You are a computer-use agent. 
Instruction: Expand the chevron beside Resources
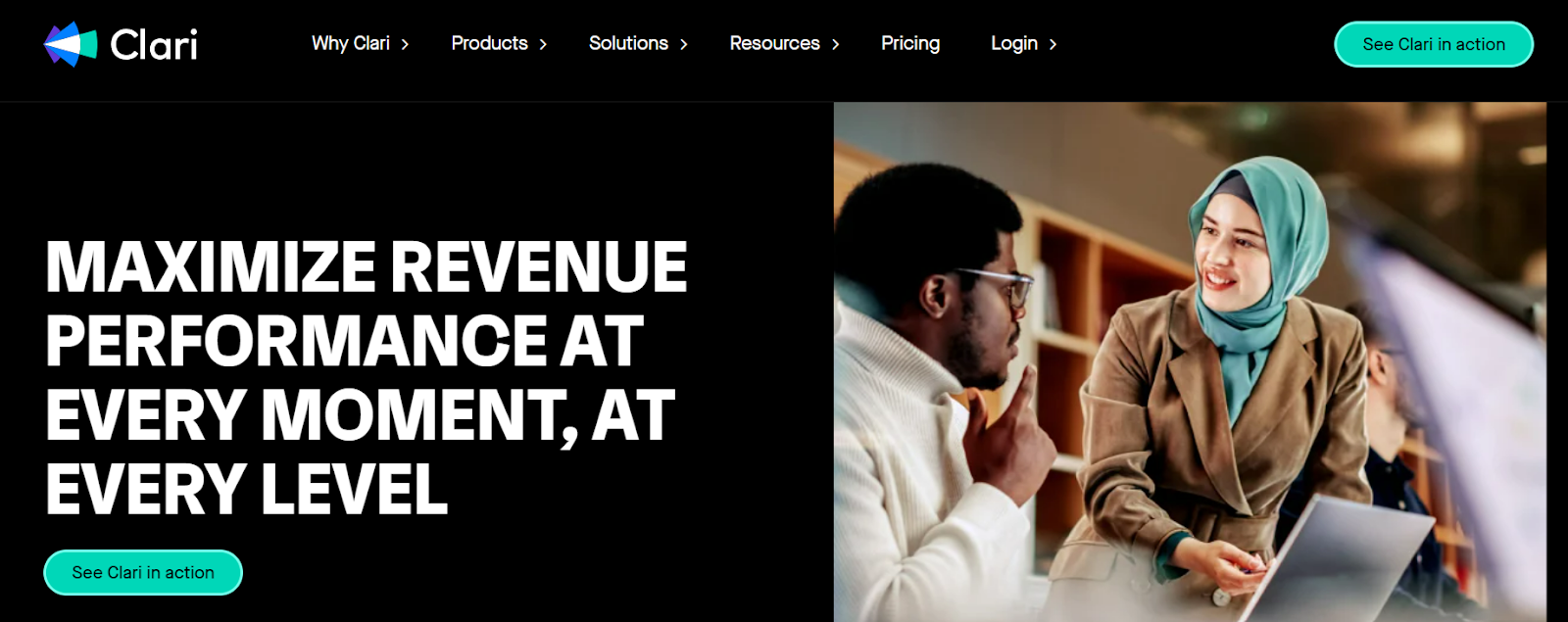[835, 44]
